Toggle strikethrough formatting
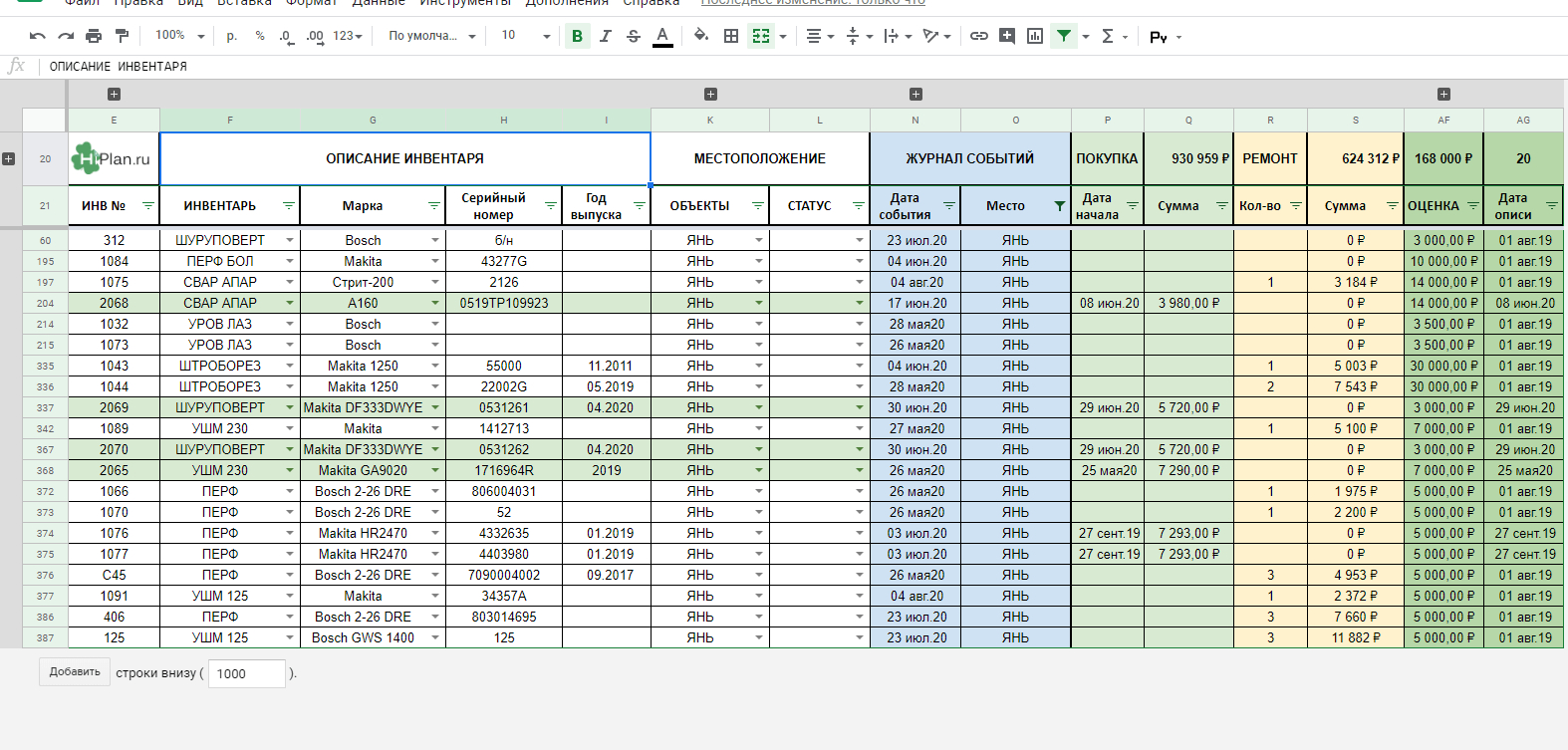The height and width of the screenshot is (750, 1568). pyautogui.click(x=633, y=36)
